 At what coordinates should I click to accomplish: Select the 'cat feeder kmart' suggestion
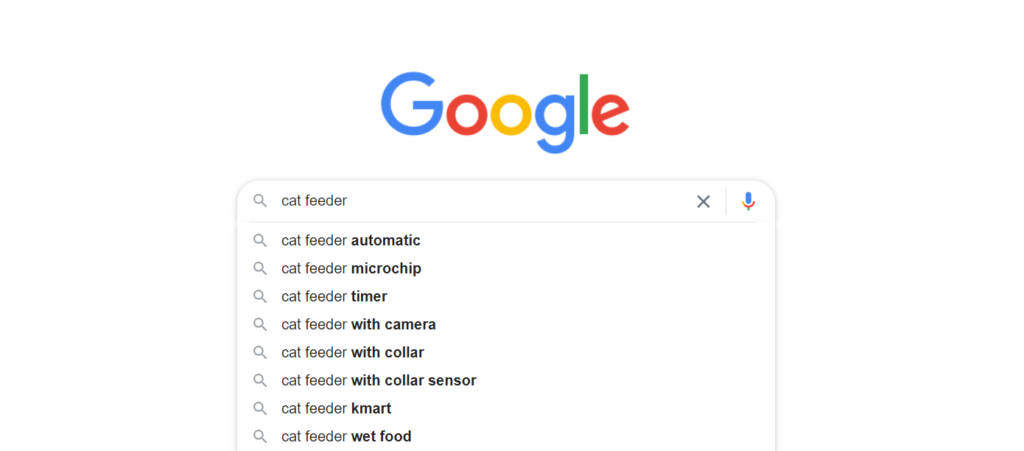tap(506, 409)
